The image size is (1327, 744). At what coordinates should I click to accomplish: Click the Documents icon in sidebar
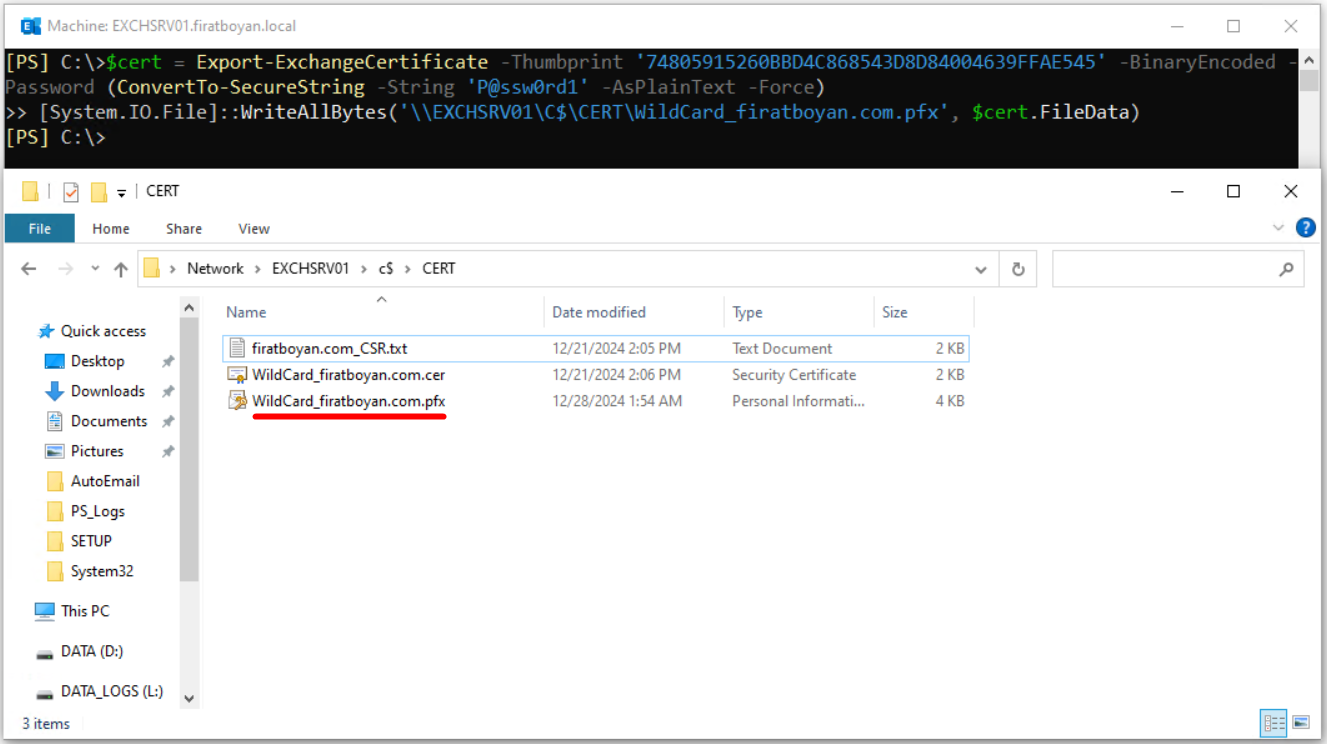click(x=55, y=421)
